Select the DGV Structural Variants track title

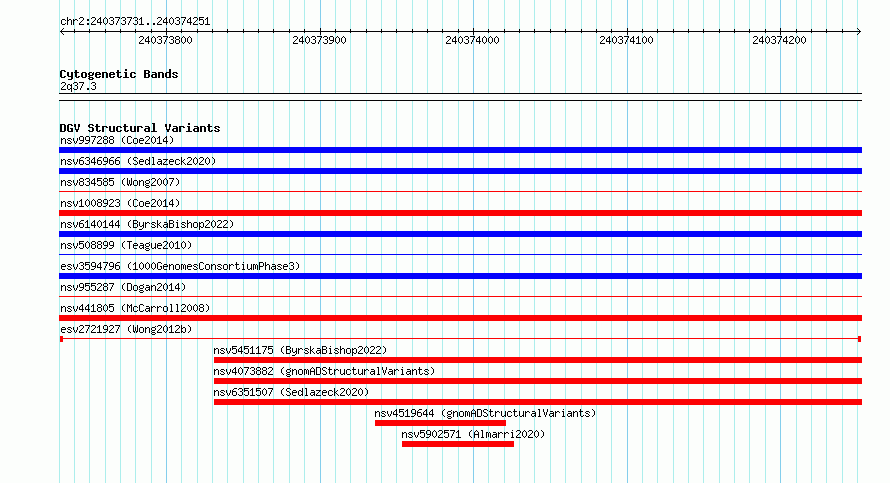tap(140, 128)
